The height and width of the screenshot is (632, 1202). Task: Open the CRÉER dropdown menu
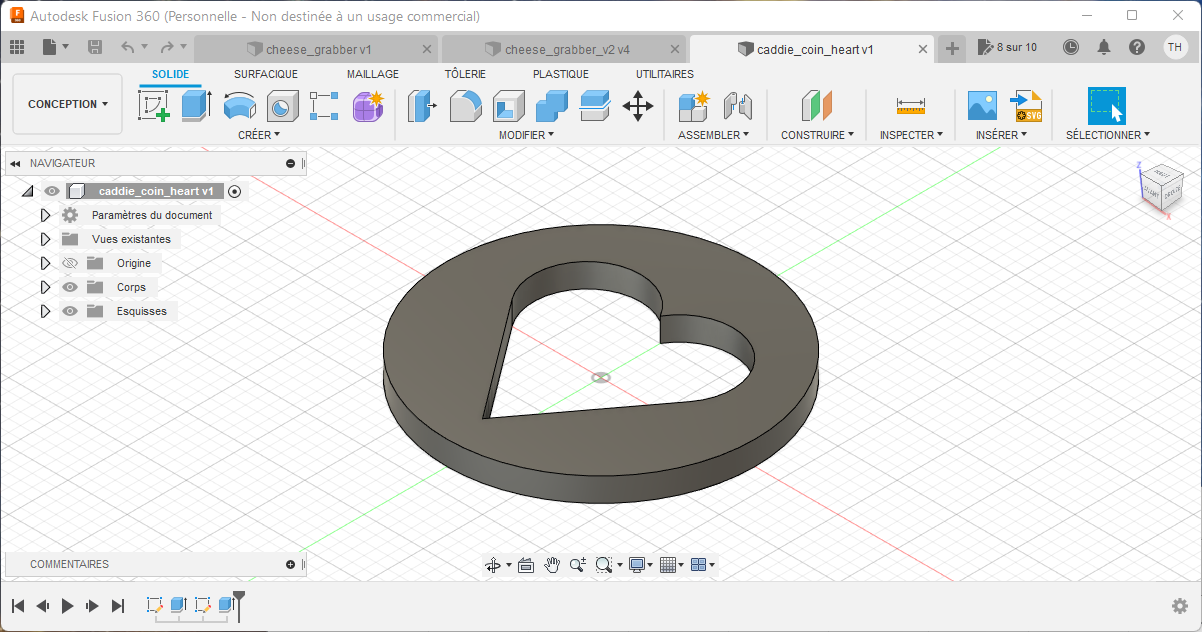pyautogui.click(x=259, y=134)
